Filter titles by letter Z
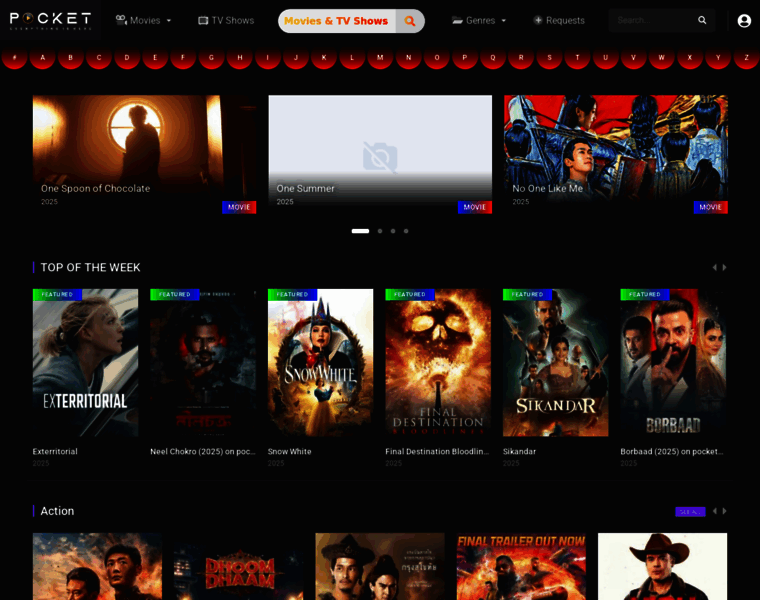This screenshot has height=600, width=760. pyautogui.click(x=746, y=57)
